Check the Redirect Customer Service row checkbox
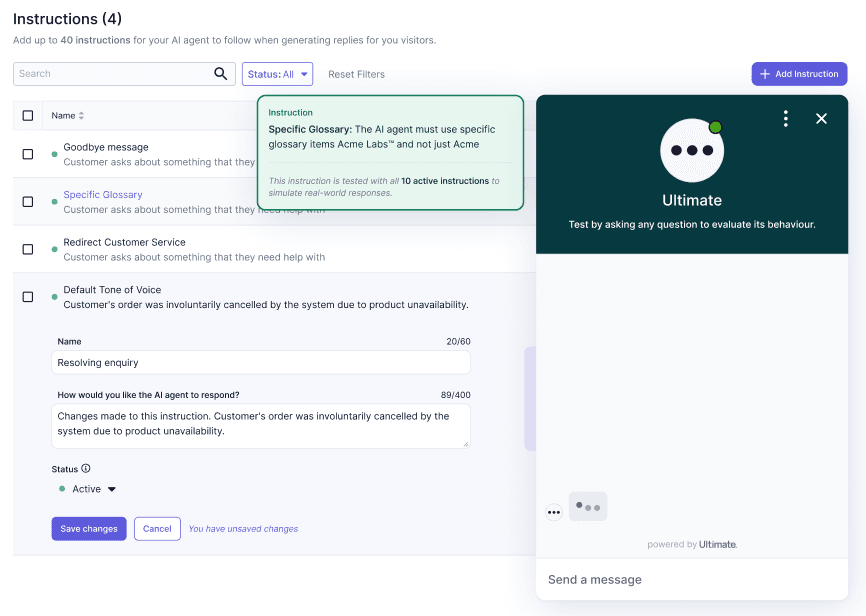Screen dimensions: 866x616 (x=28, y=247)
